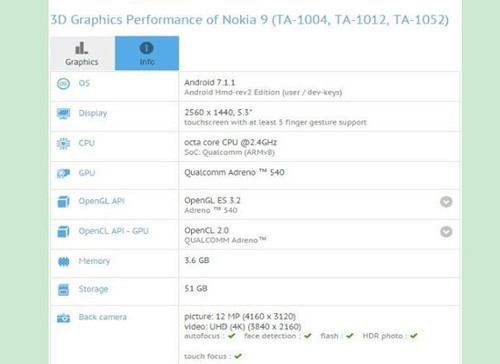Expand the OpenCL 2.0 details
Image resolution: width=500 pixels, height=364 pixels.
(x=446, y=231)
